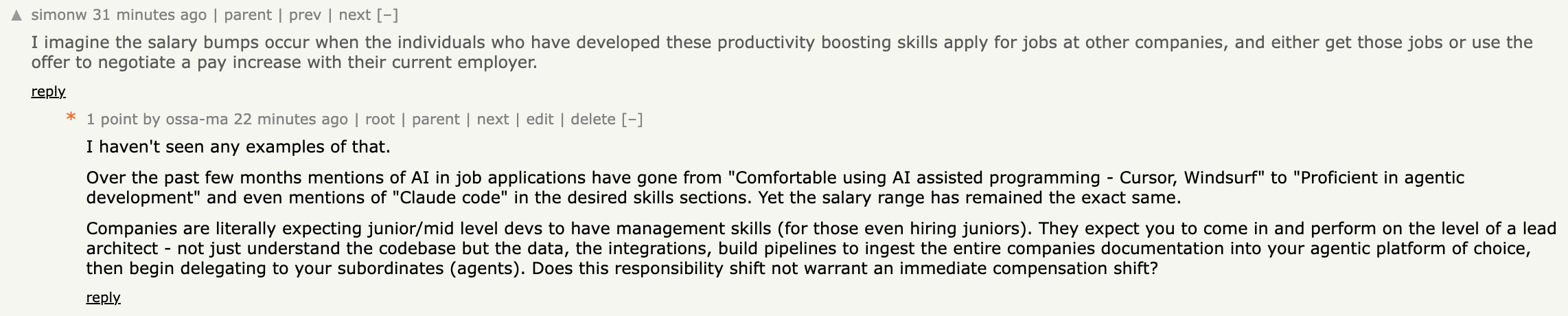The width and height of the screenshot is (1568, 316).
Task: Open the '22 minutes ago' comment permalink
Action: [290, 120]
